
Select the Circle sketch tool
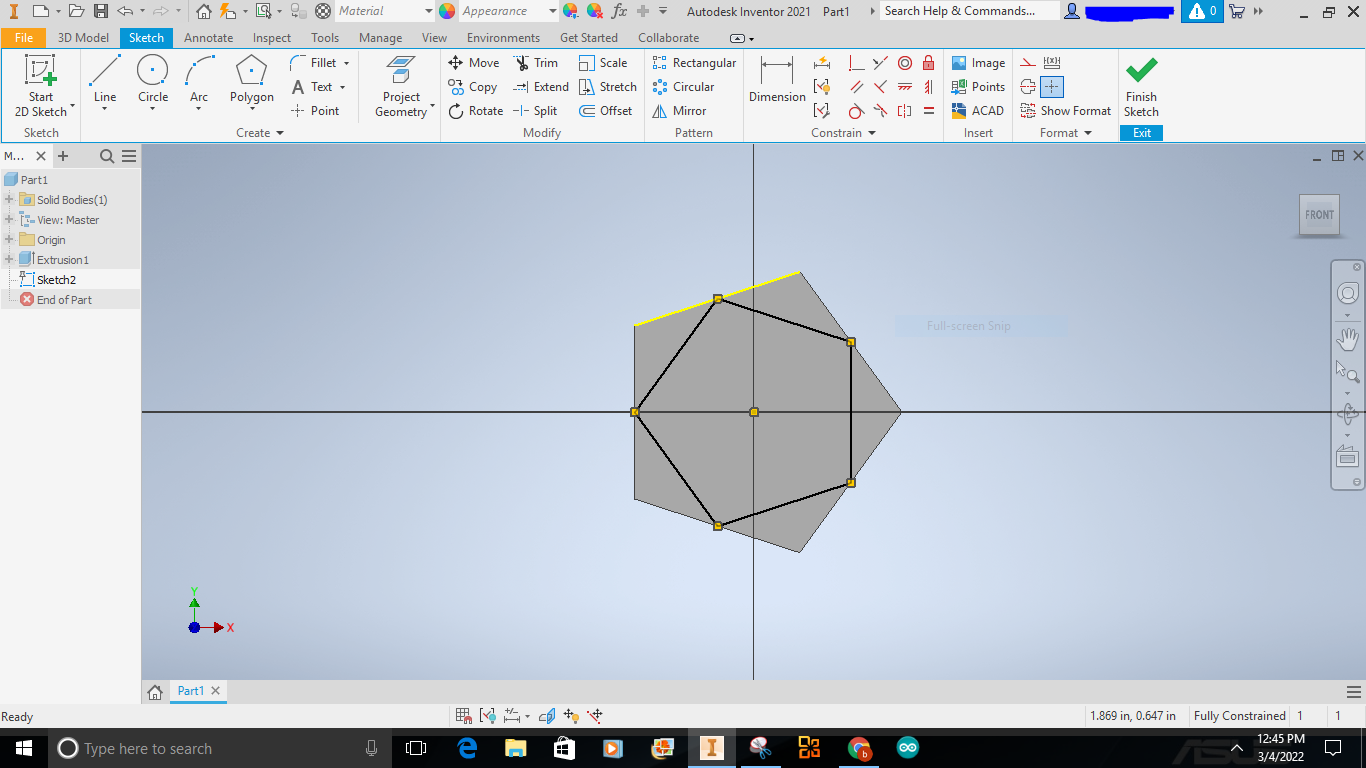click(153, 80)
